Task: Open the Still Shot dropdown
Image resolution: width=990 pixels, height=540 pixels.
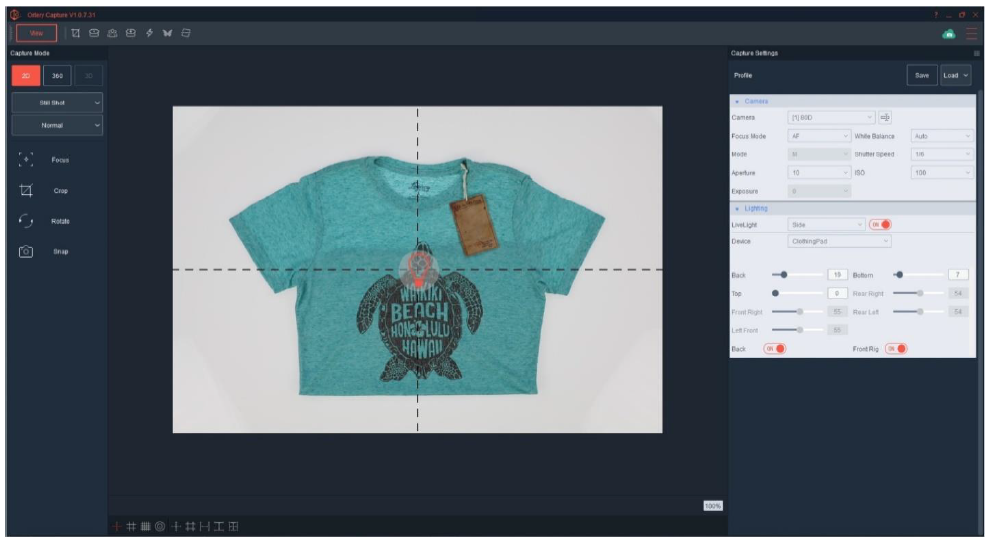Action: pos(57,102)
